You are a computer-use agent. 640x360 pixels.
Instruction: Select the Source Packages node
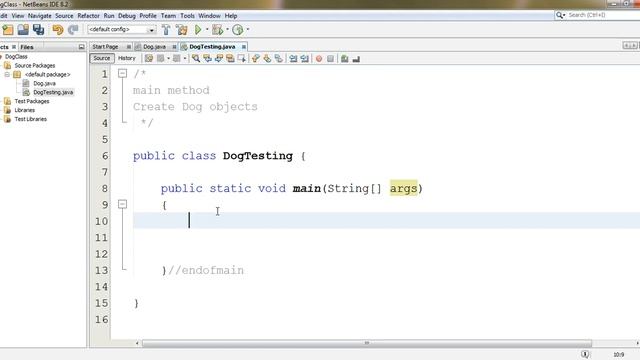[x=35, y=65]
